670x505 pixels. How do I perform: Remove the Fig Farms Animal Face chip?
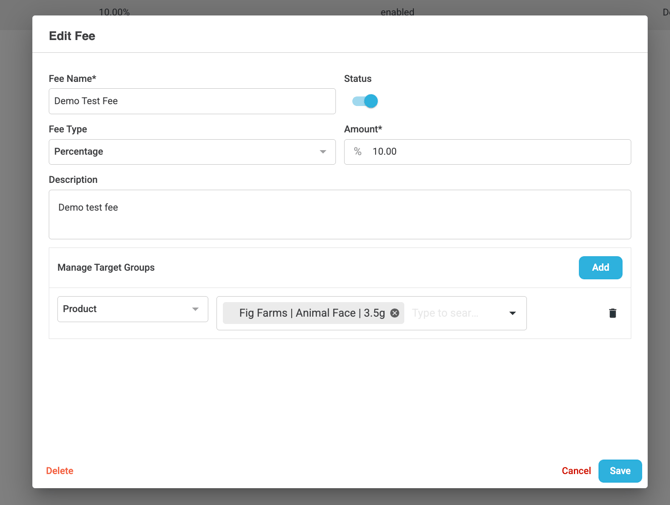(x=395, y=313)
